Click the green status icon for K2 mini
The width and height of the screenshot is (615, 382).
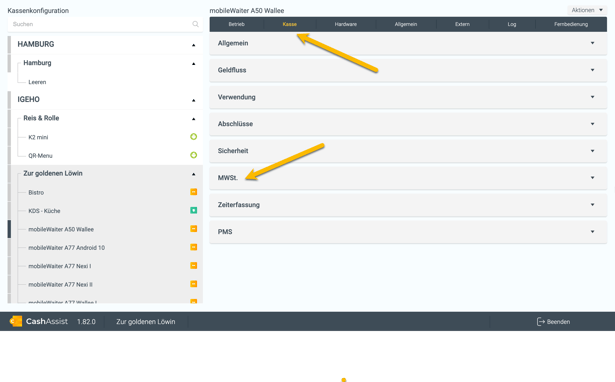click(193, 137)
